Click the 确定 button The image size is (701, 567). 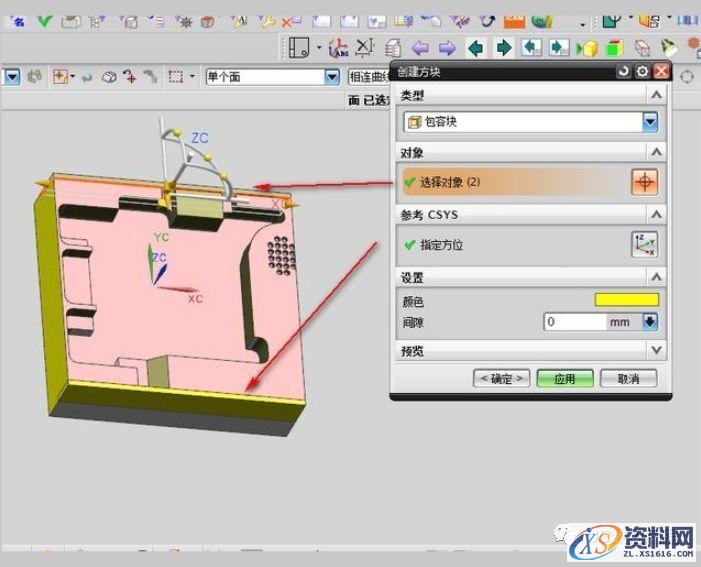501,379
